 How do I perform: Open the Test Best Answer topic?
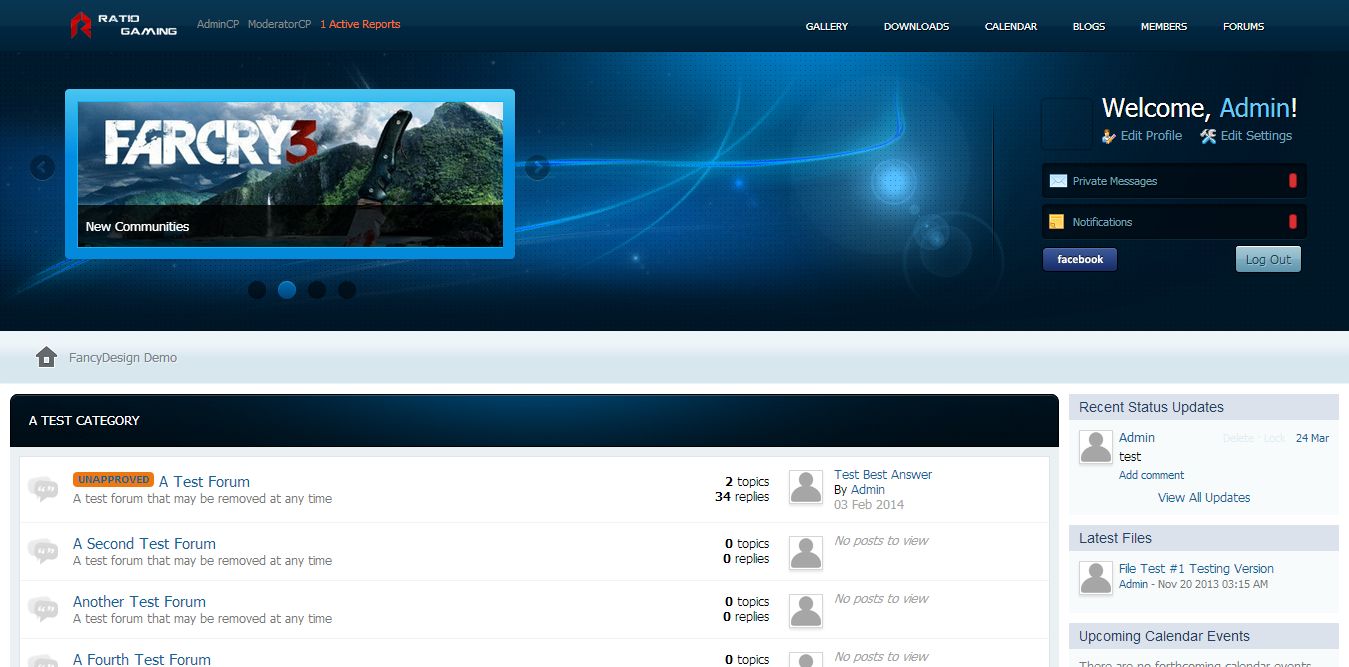coord(883,475)
